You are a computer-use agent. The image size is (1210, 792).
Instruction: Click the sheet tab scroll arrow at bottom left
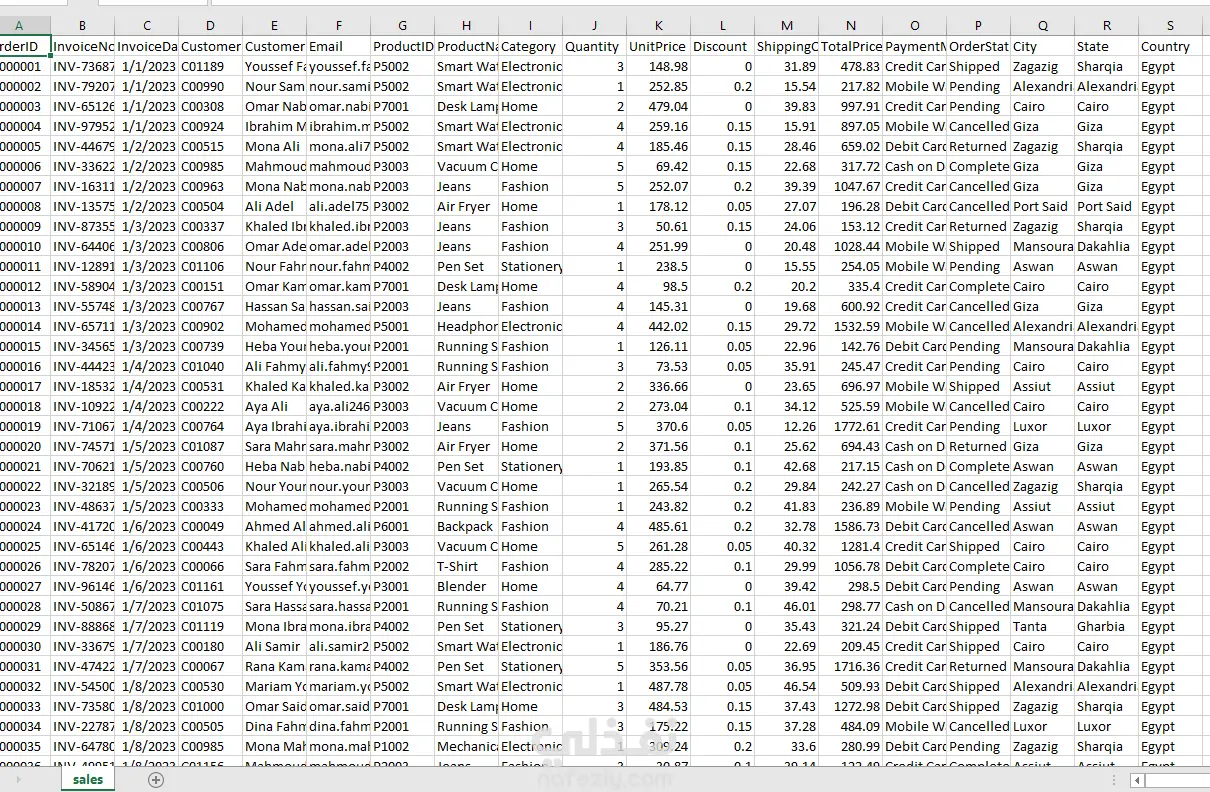click(17, 780)
